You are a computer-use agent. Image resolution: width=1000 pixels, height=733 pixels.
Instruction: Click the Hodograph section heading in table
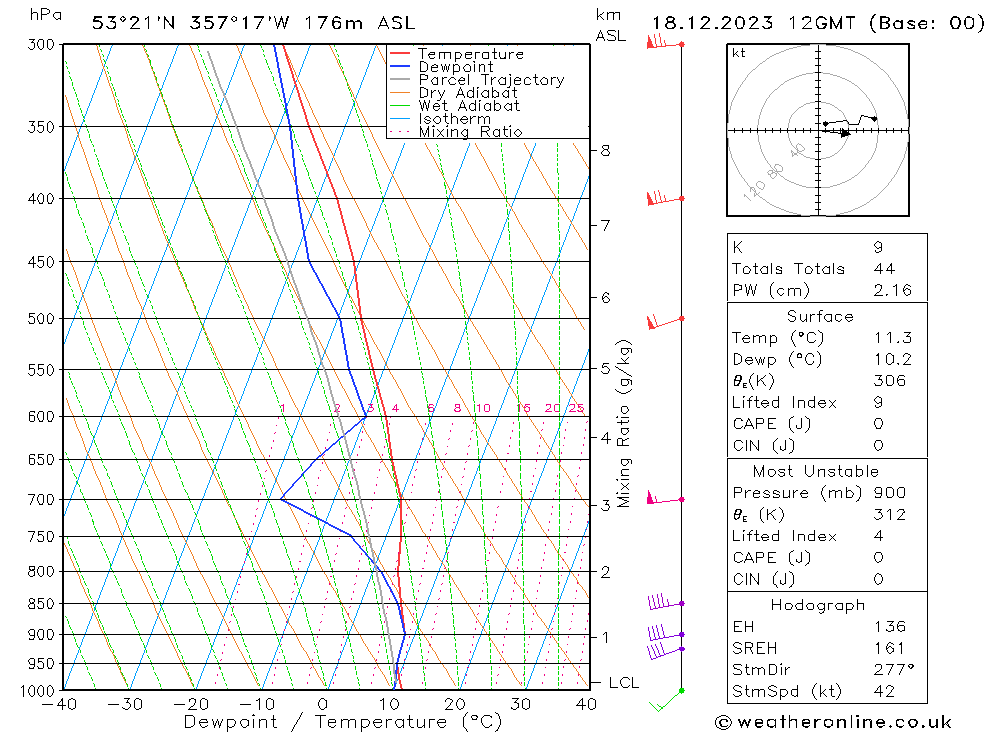pyautogui.click(x=818, y=605)
